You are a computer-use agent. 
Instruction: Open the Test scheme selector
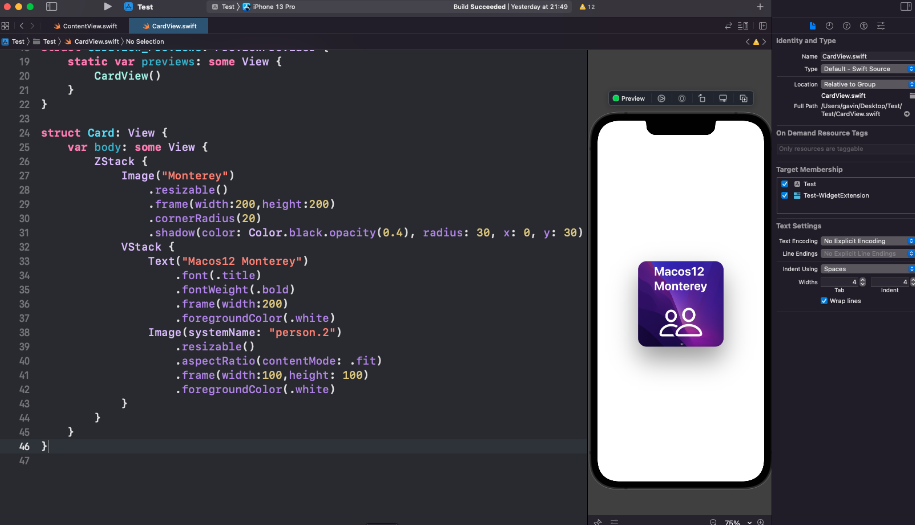point(223,6)
